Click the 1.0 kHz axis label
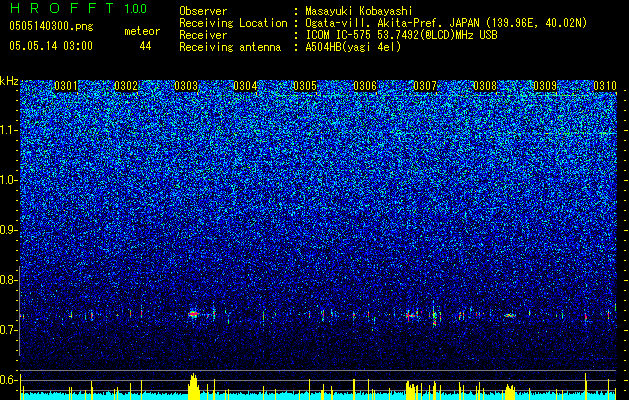 (9, 180)
